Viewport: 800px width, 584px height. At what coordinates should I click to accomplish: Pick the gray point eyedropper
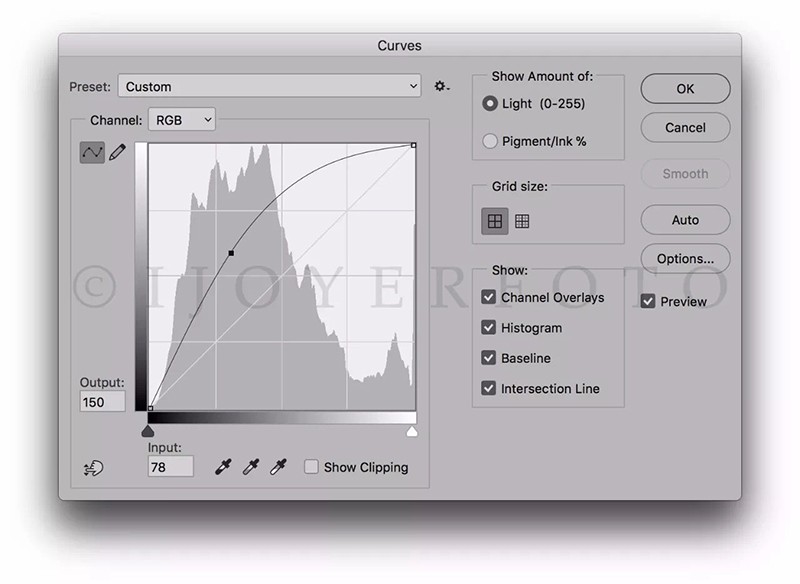tap(251, 466)
